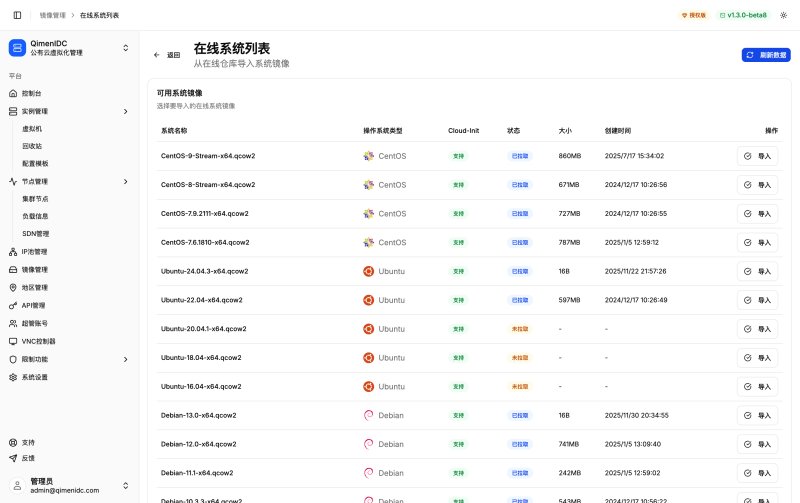This screenshot has height=503, width=800.
Task: Click the 刷新数据 refresh button
Action: point(766,55)
